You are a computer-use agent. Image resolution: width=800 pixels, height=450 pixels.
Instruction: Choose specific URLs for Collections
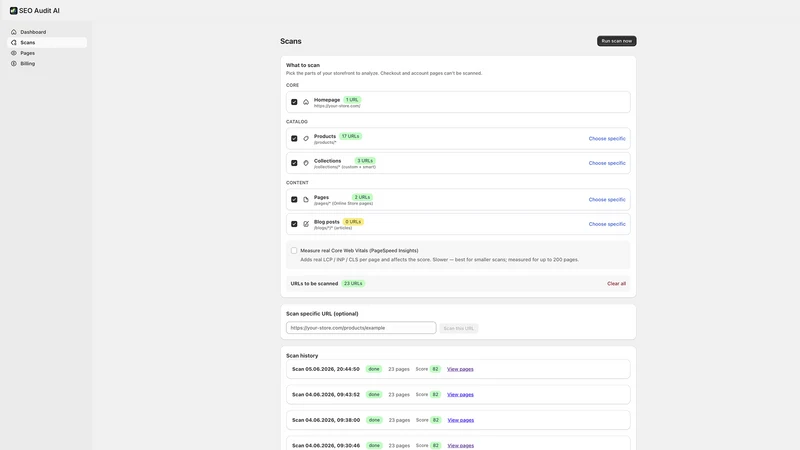[607, 163]
